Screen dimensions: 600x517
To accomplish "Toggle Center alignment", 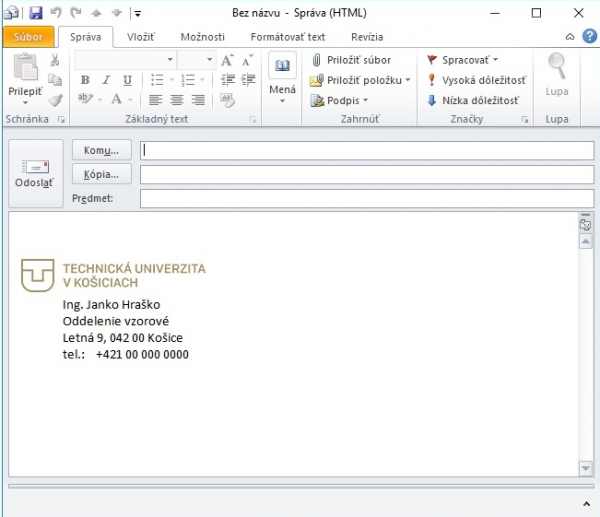I will (177, 100).
